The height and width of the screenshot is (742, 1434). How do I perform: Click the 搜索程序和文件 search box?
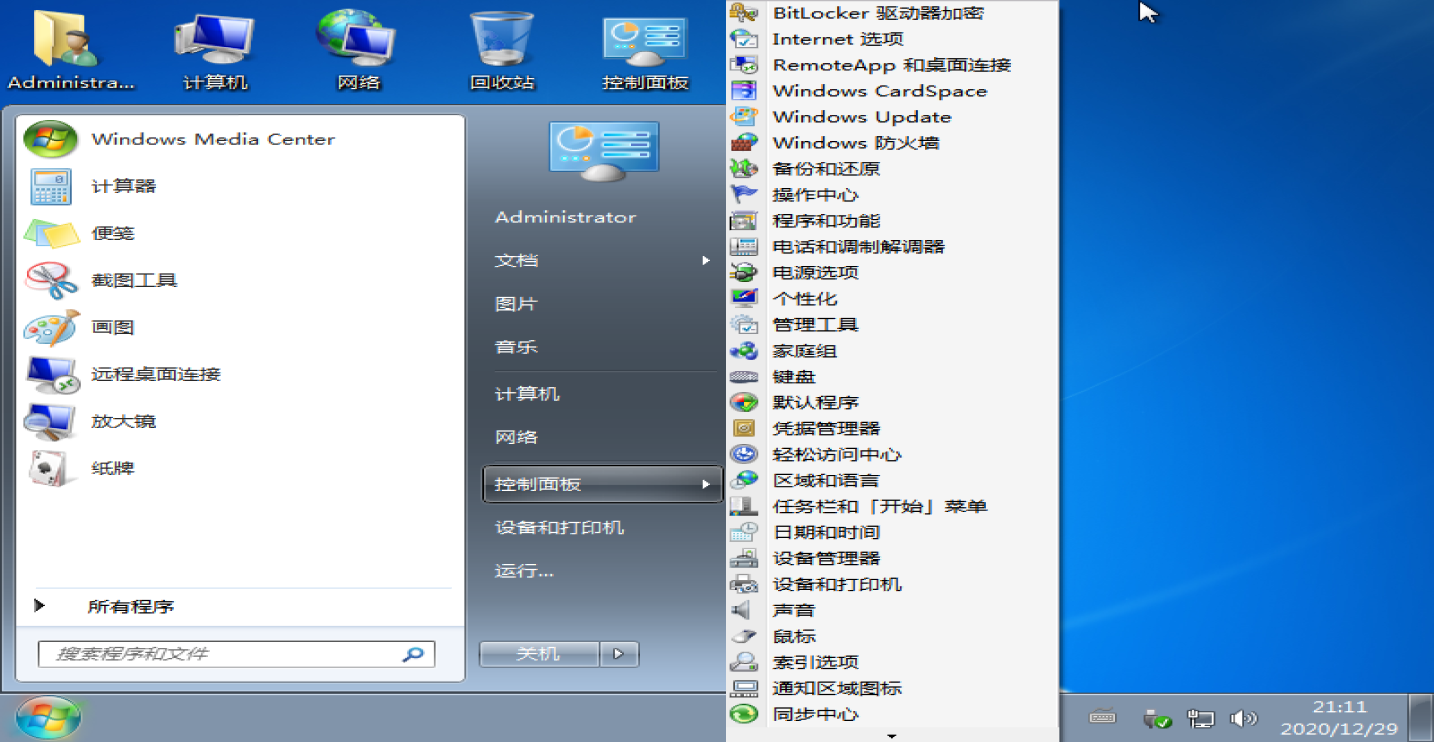pyautogui.click(x=236, y=654)
